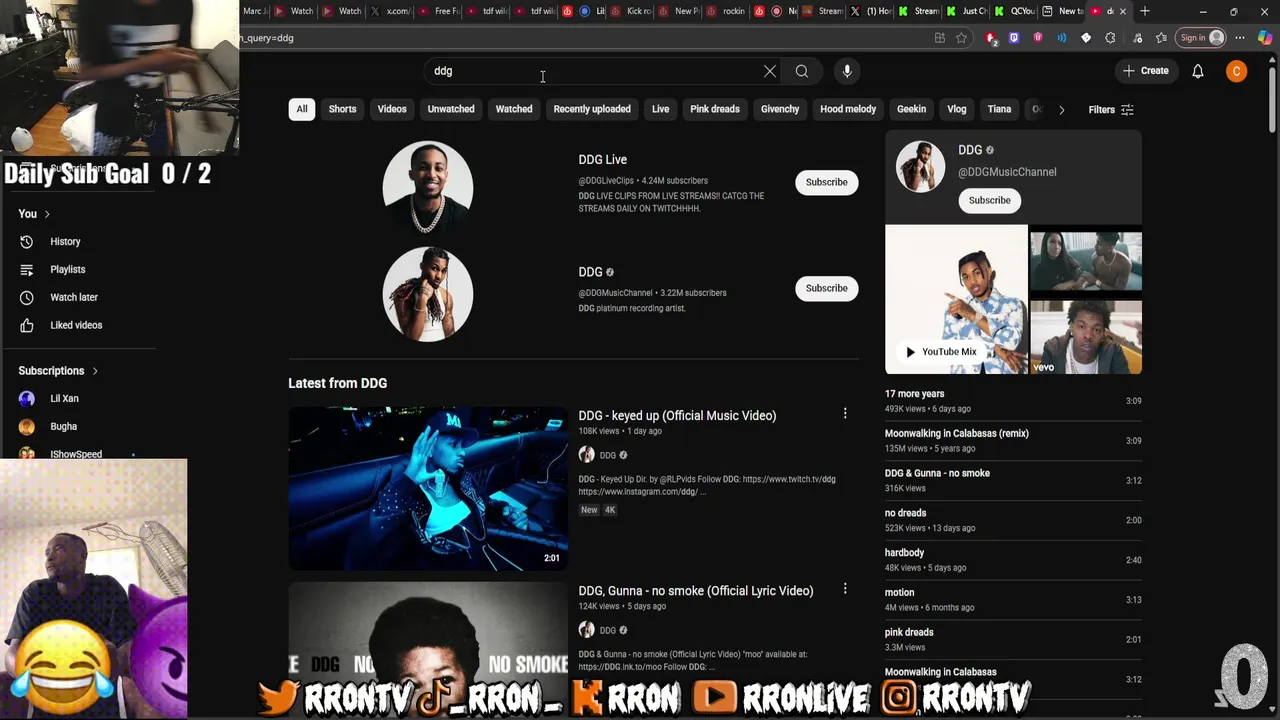The image size is (1280, 720).
Task: Open DDG channel icon under no smoke video
Action: point(586,630)
